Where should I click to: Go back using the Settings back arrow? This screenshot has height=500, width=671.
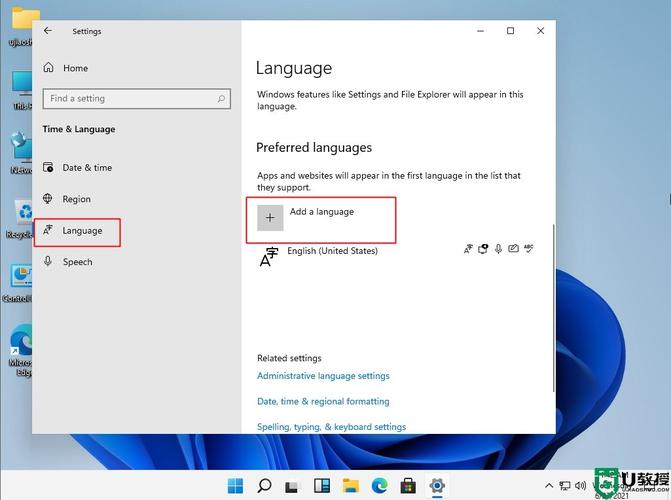pyautogui.click(x=48, y=31)
